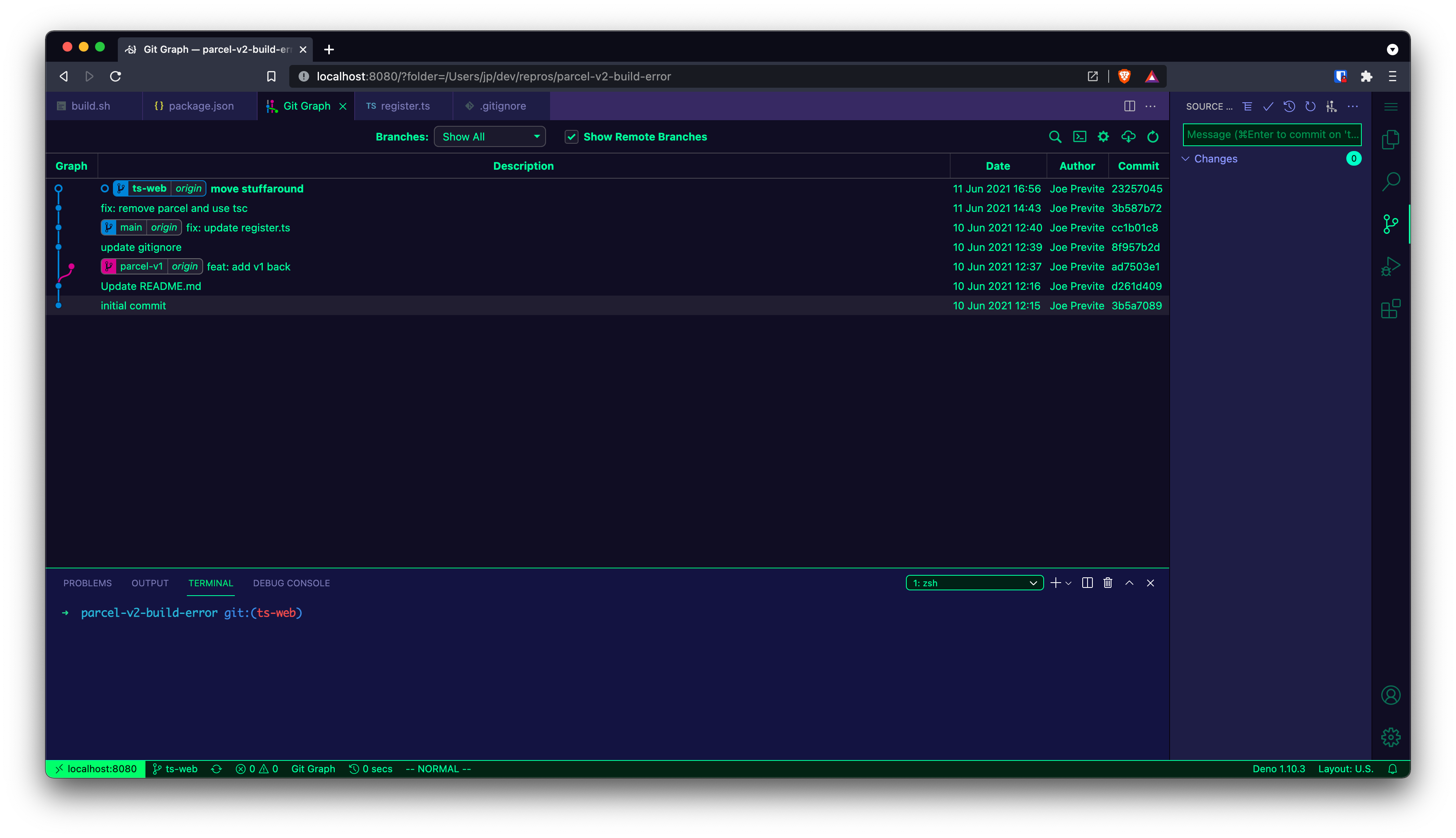Switch to the PROBLEMS panel tab
Viewport: 1456px width, 838px height.
pos(87,583)
